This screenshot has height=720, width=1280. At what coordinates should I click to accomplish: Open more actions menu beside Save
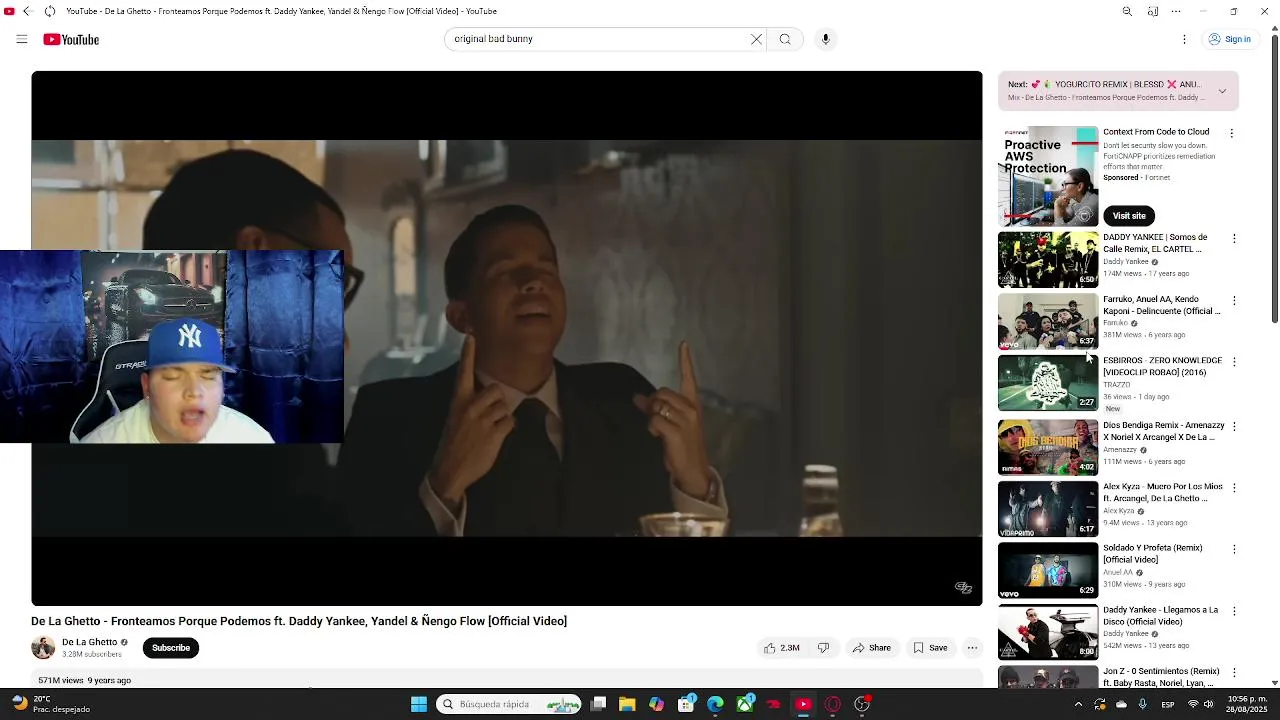[972, 648]
